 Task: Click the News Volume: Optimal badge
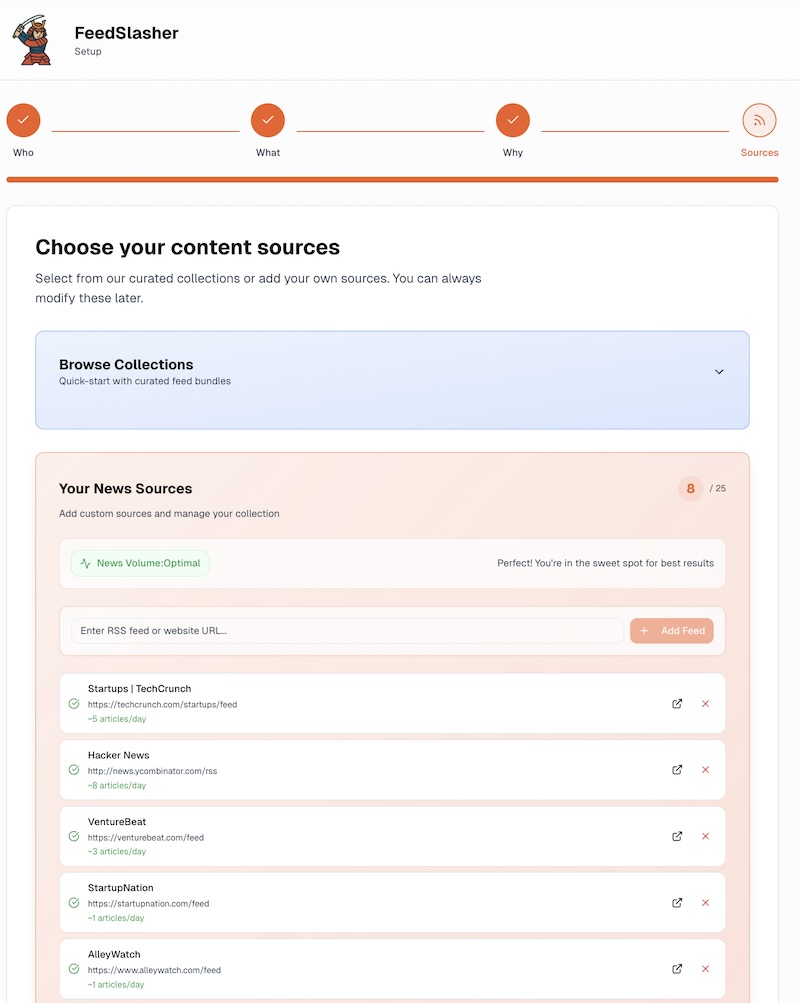point(140,563)
